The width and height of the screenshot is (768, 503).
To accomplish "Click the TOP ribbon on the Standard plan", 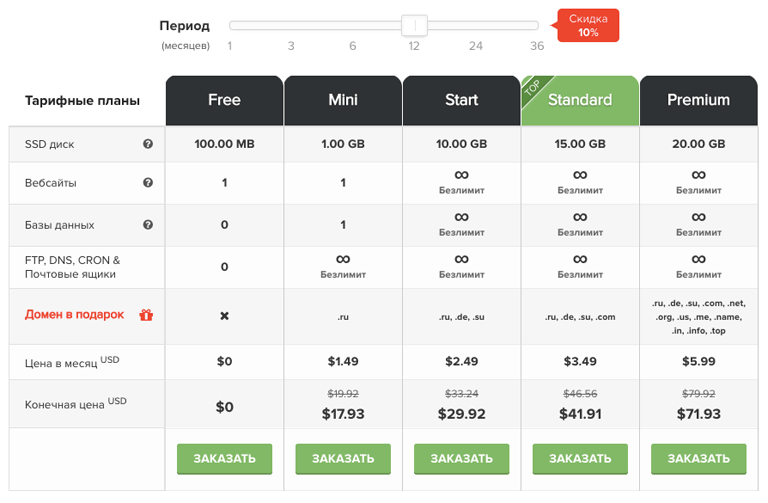I will point(534,89).
